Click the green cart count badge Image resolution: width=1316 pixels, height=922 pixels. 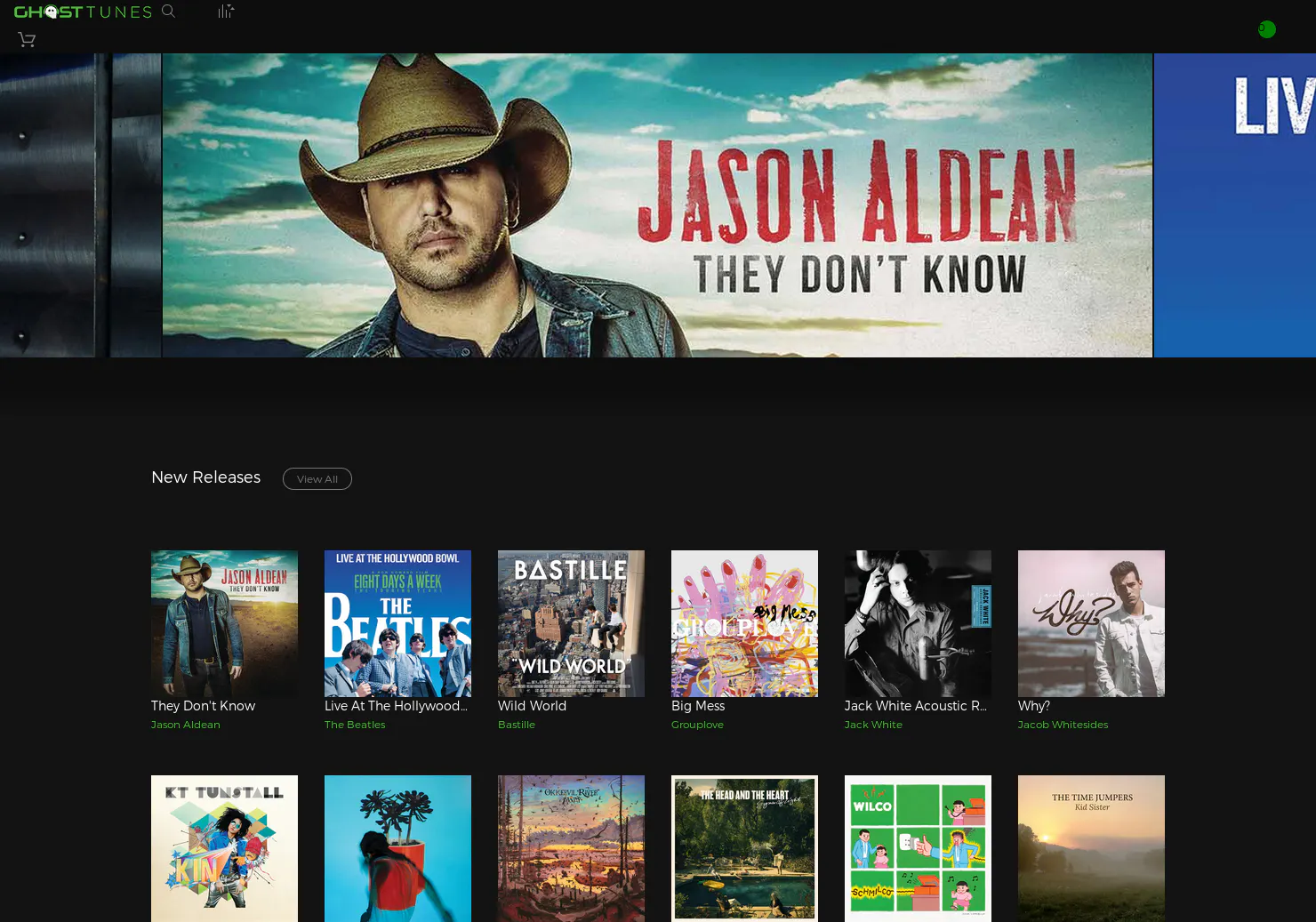[1267, 29]
